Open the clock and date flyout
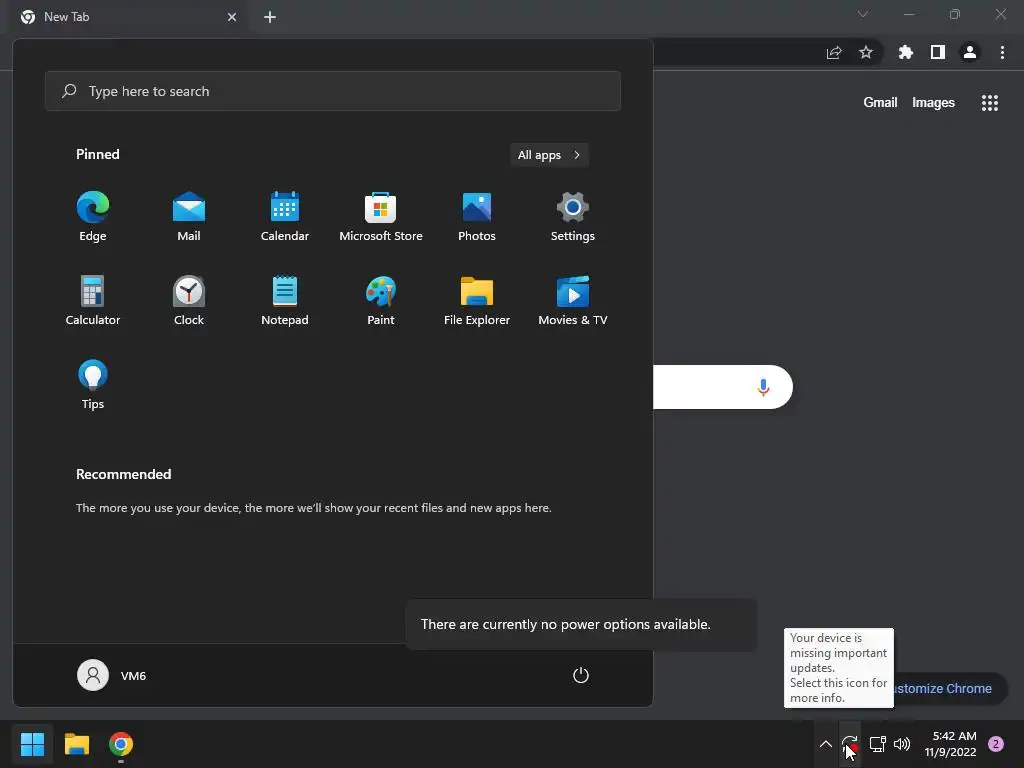The width and height of the screenshot is (1024, 768). 950,744
